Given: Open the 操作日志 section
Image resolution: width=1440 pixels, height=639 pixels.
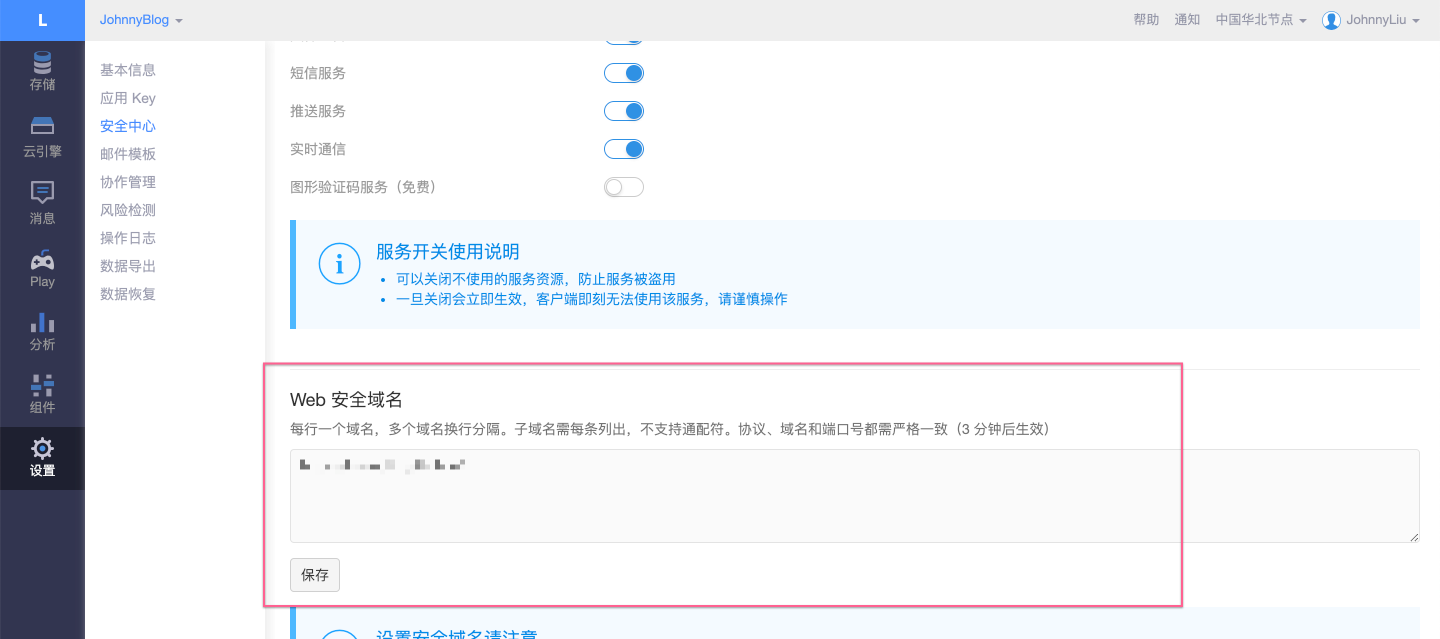Looking at the screenshot, I should pyautogui.click(x=126, y=237).
